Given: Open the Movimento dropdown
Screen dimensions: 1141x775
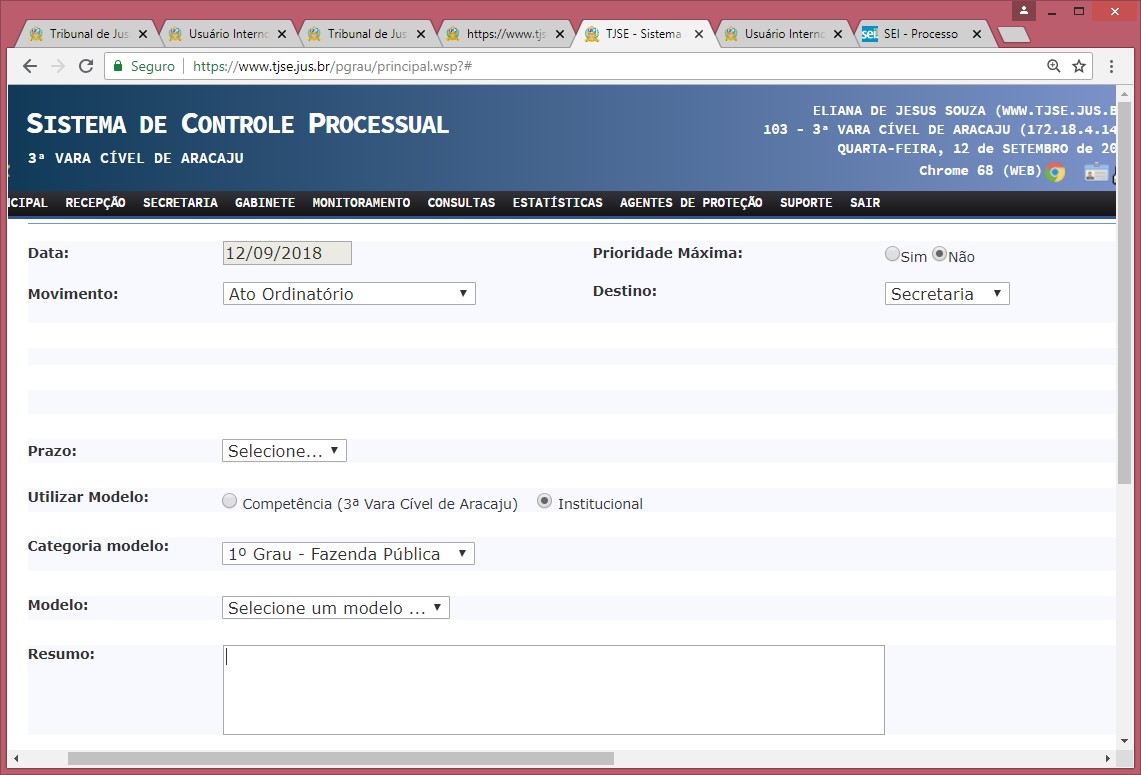Looking at the screenshot, I should coord(348,294).
